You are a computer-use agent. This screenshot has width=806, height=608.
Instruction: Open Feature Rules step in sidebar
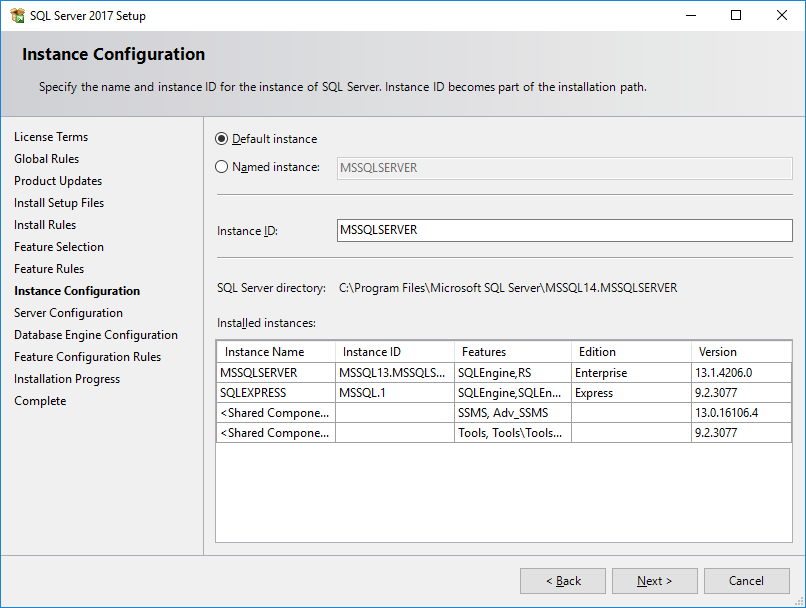pyautogui.click(x=49, y=269)
